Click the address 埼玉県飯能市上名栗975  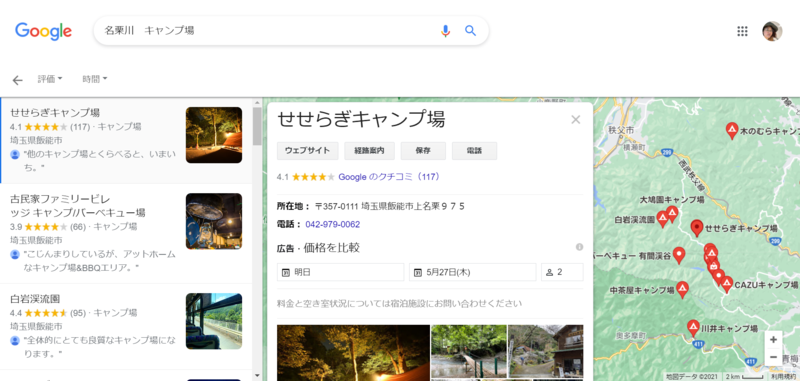[x=390, y=207]
